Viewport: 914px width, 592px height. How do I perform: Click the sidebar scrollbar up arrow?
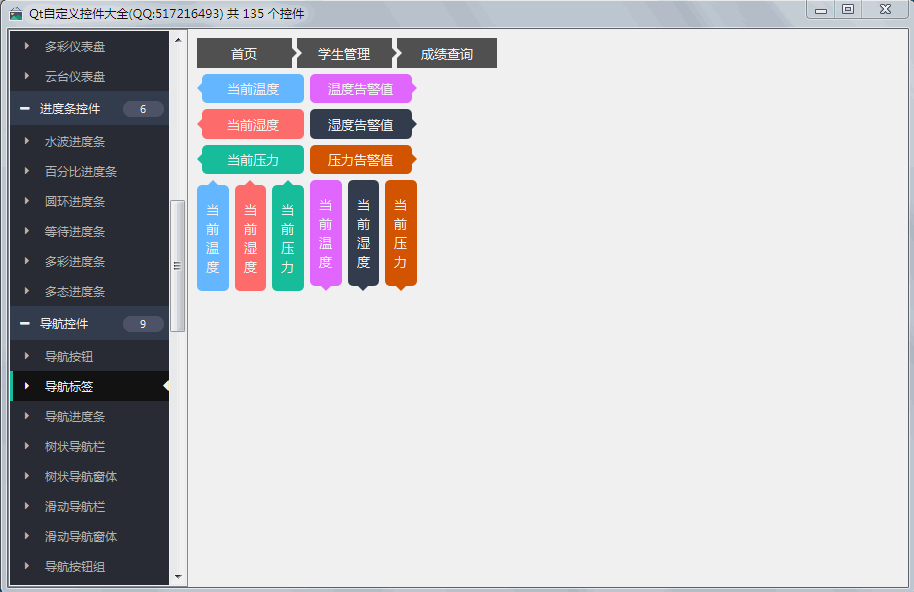[x=178, y=40]
